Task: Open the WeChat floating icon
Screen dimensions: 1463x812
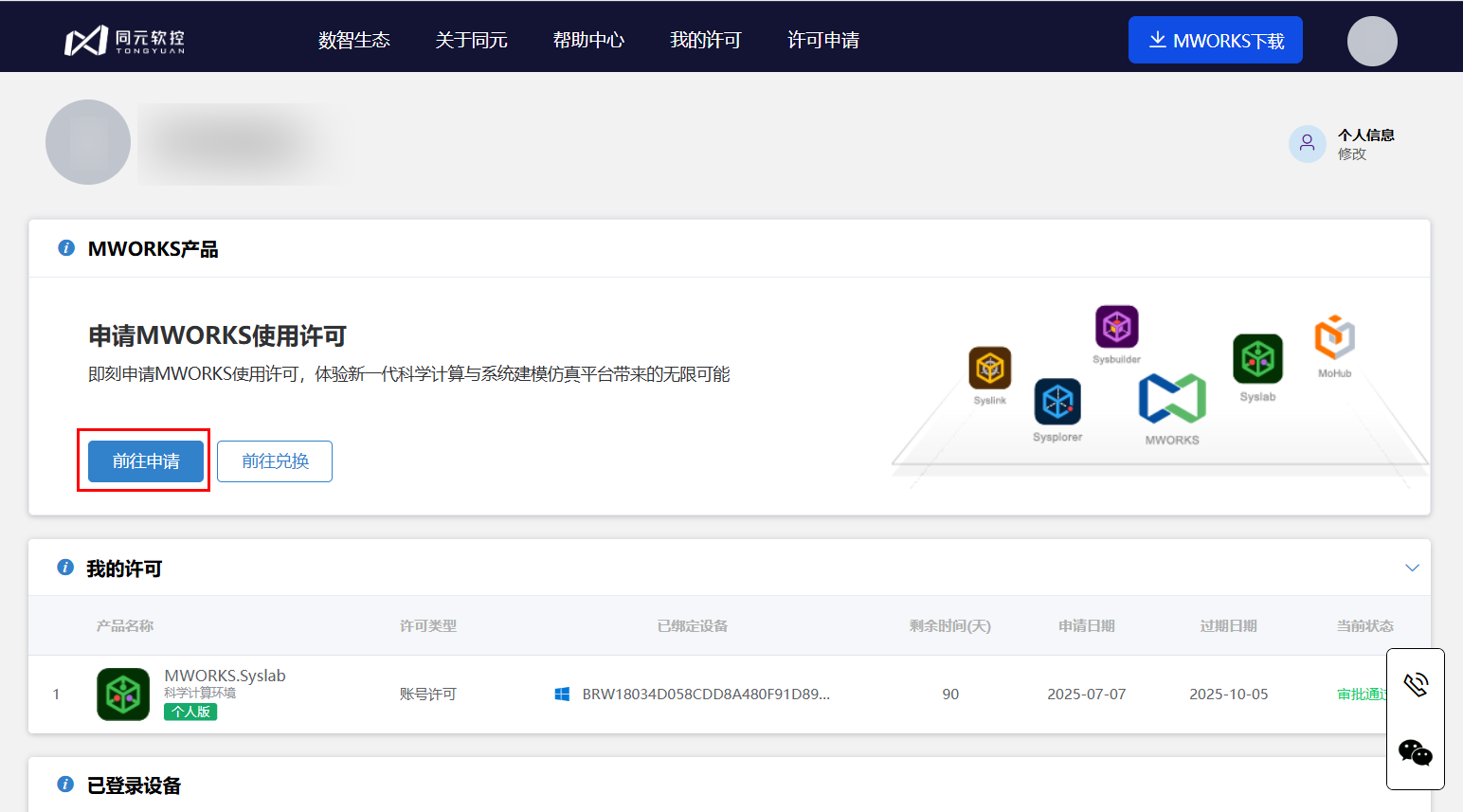Action: (x=1416, y=752)
